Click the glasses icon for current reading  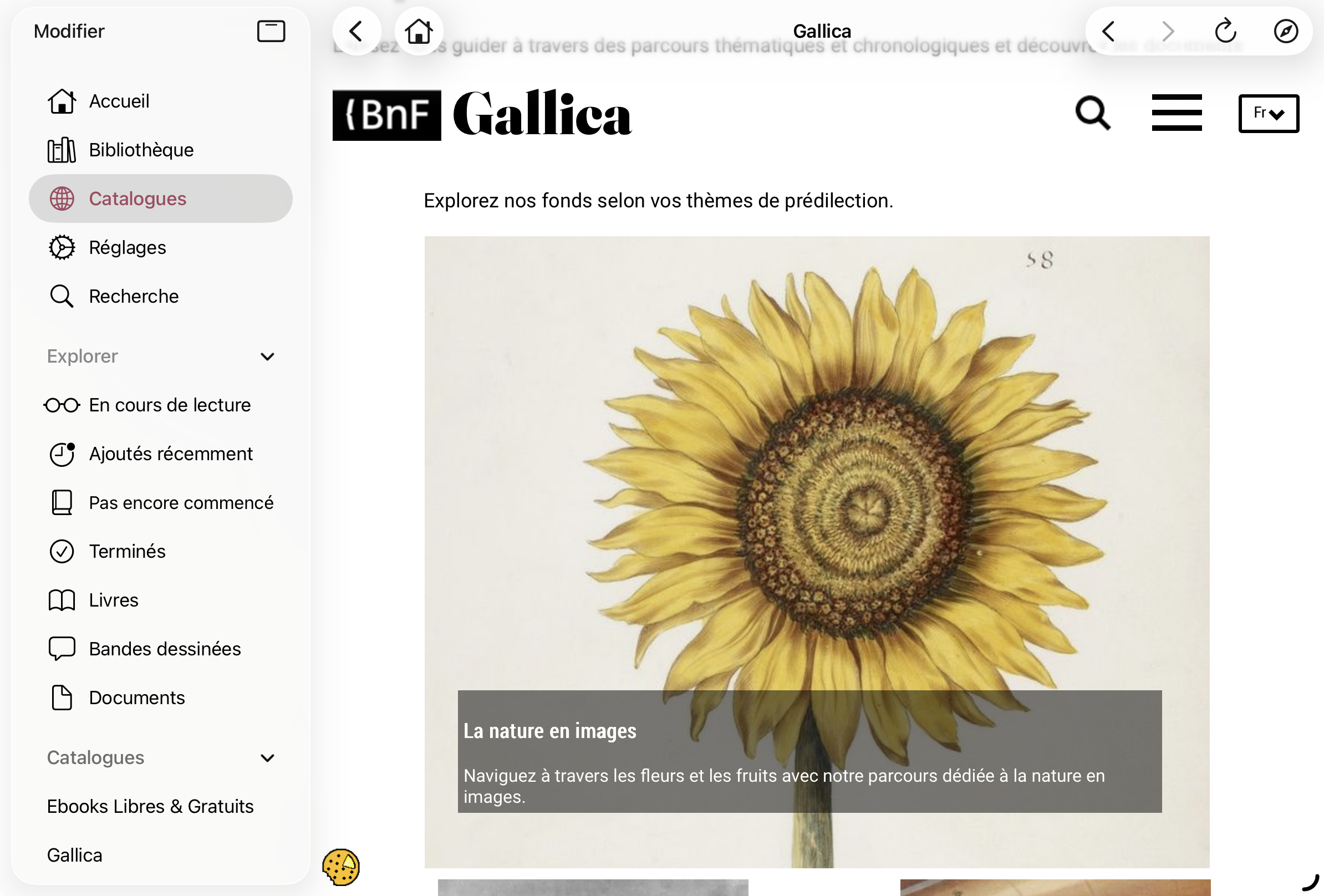tap(62, 405)
